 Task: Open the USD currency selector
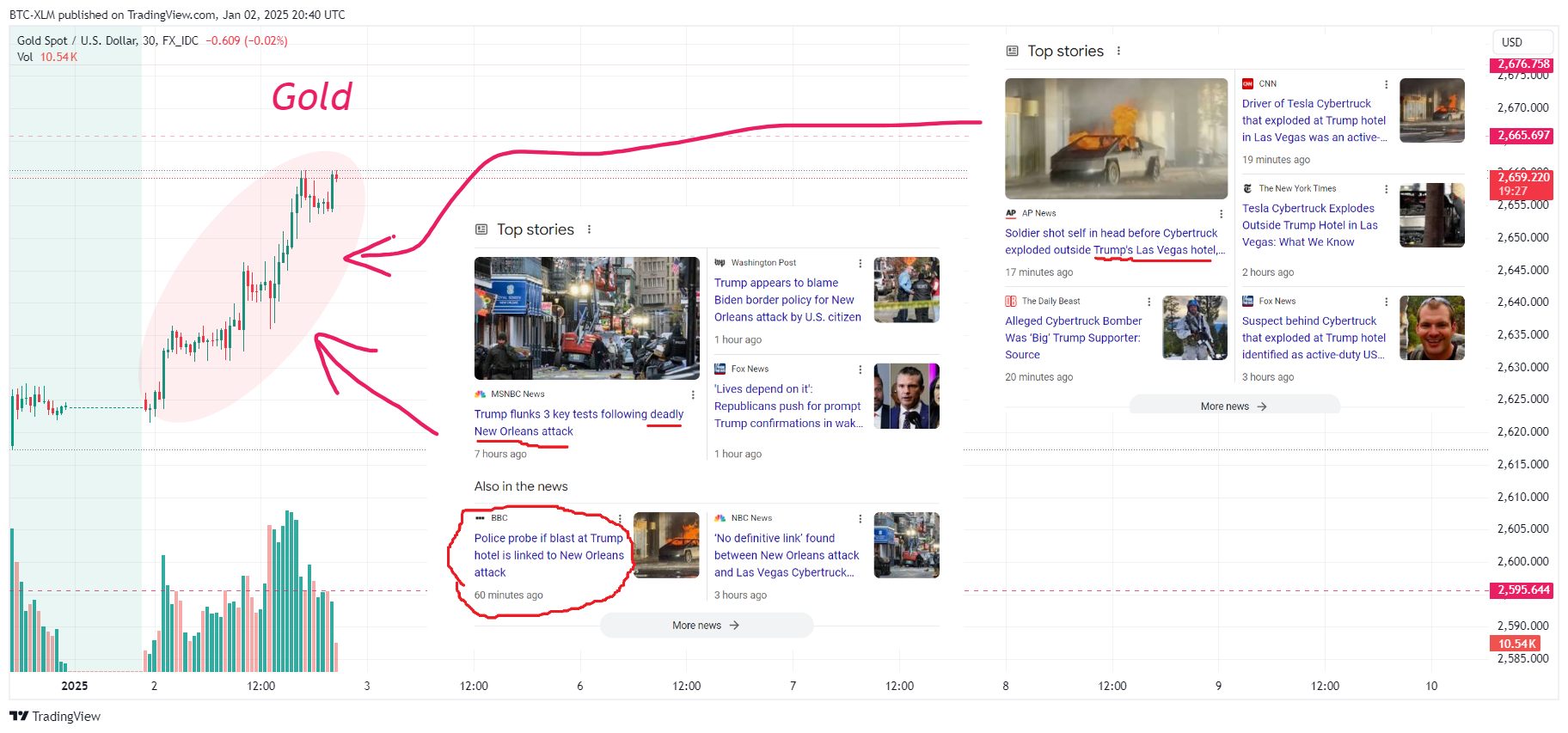tap(1522, 42)
